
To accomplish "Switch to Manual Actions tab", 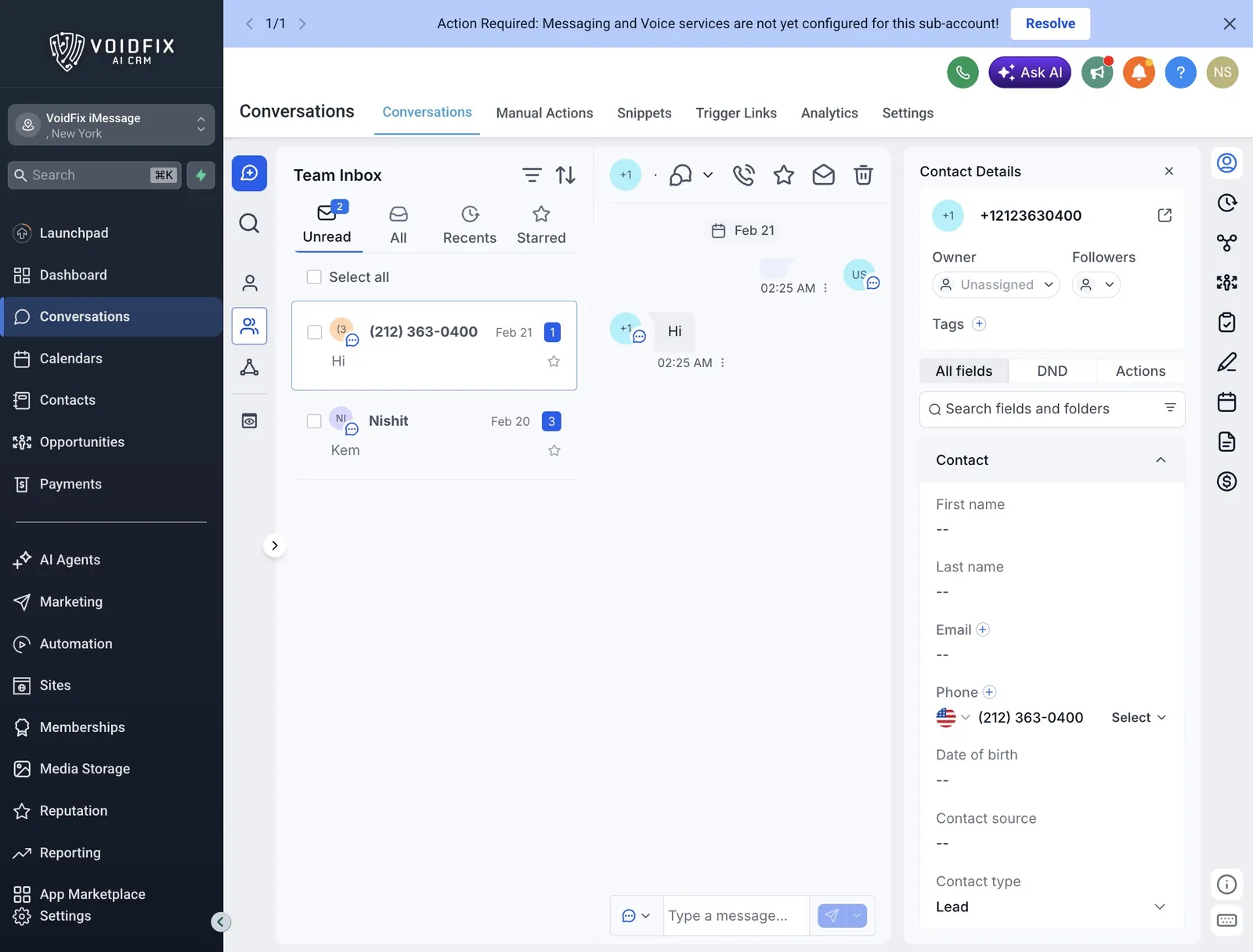I will tap(544, 113).
